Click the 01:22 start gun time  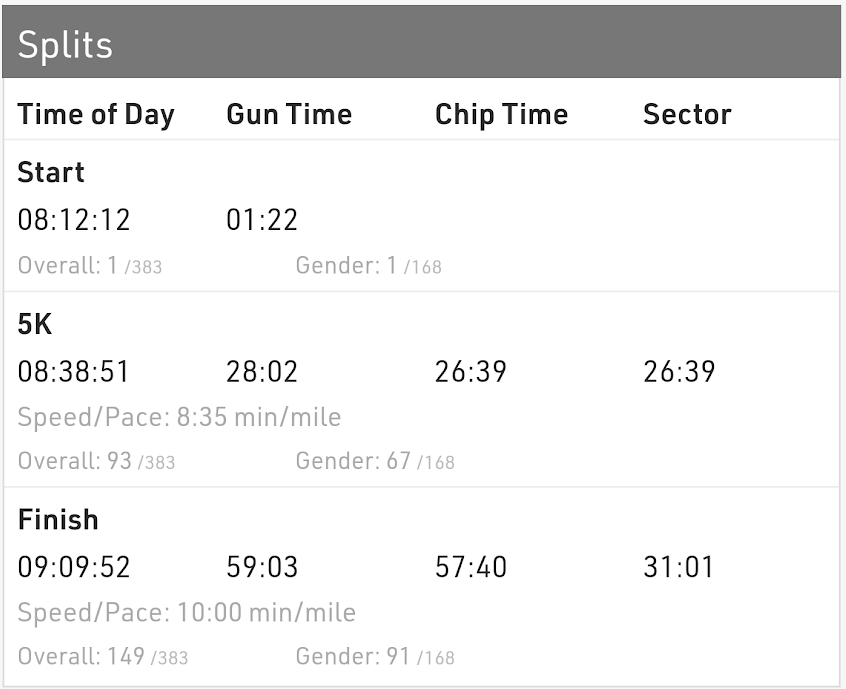tap(262, 220)
